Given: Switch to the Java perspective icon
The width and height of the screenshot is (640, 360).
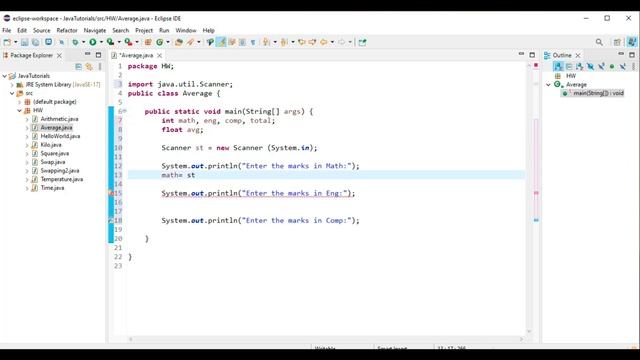Looking at the screenshot, I should click(x=632, y=42).
